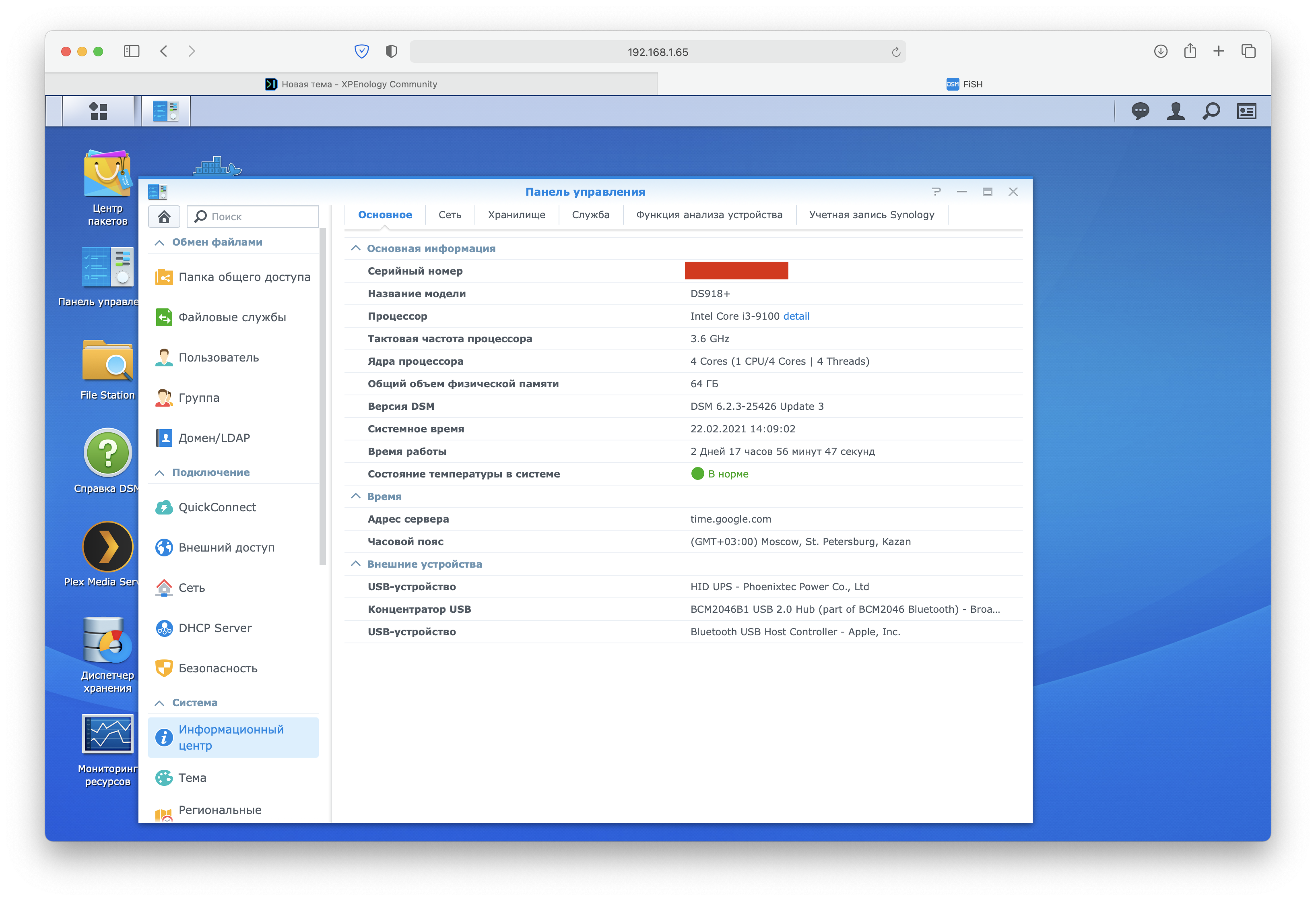Click the processor 'detail' link

pyautogui.click(x=796, y=316)
